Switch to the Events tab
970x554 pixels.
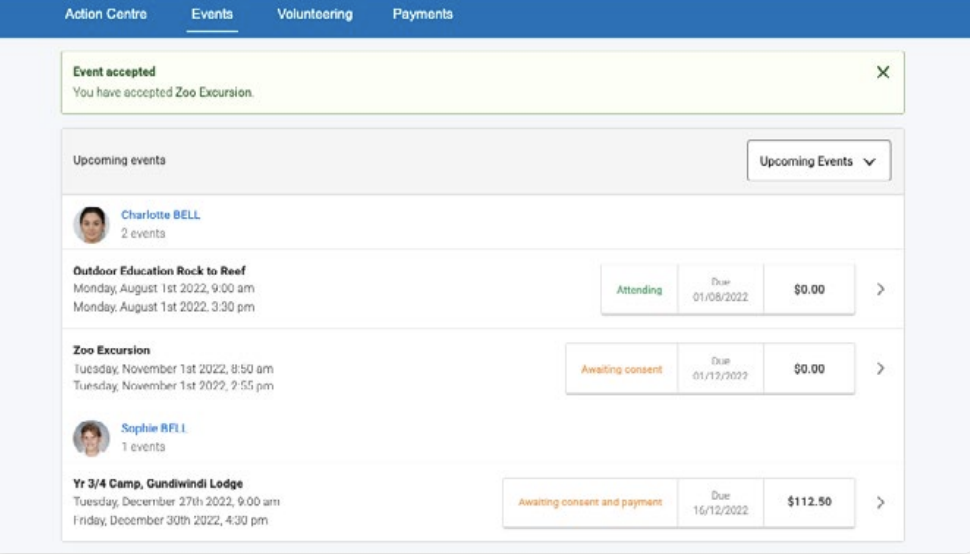tap(212, 14)
